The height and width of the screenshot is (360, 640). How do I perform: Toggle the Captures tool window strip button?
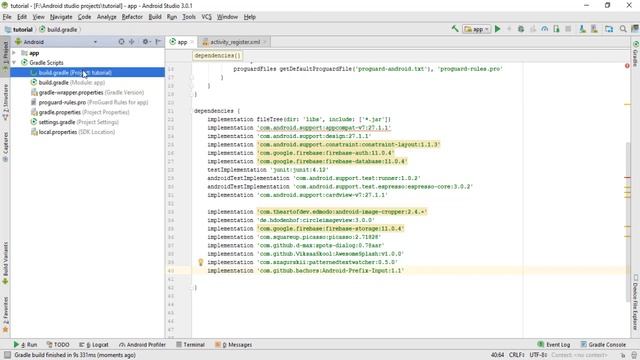[5, 147]
